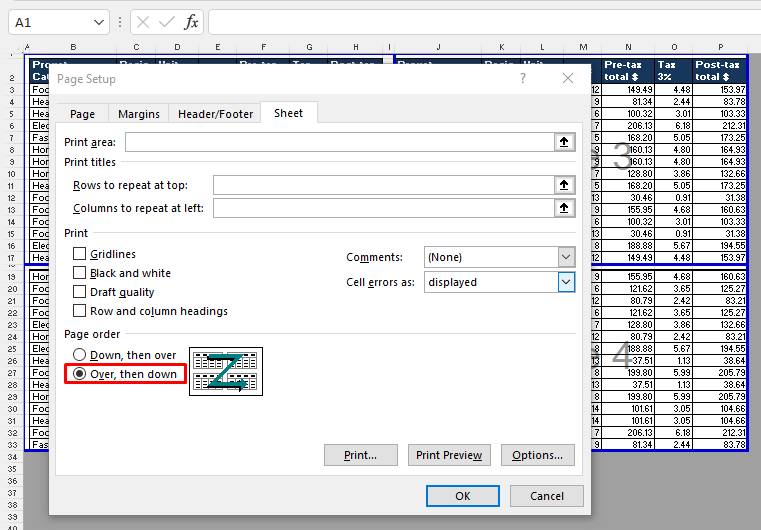Click cell value 206.13 in row 6

(628, 126)
